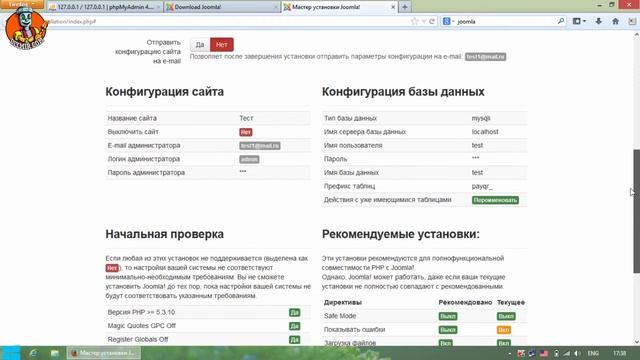
Task: Click the 'Тест' site name value
Action: click(246, 118)
